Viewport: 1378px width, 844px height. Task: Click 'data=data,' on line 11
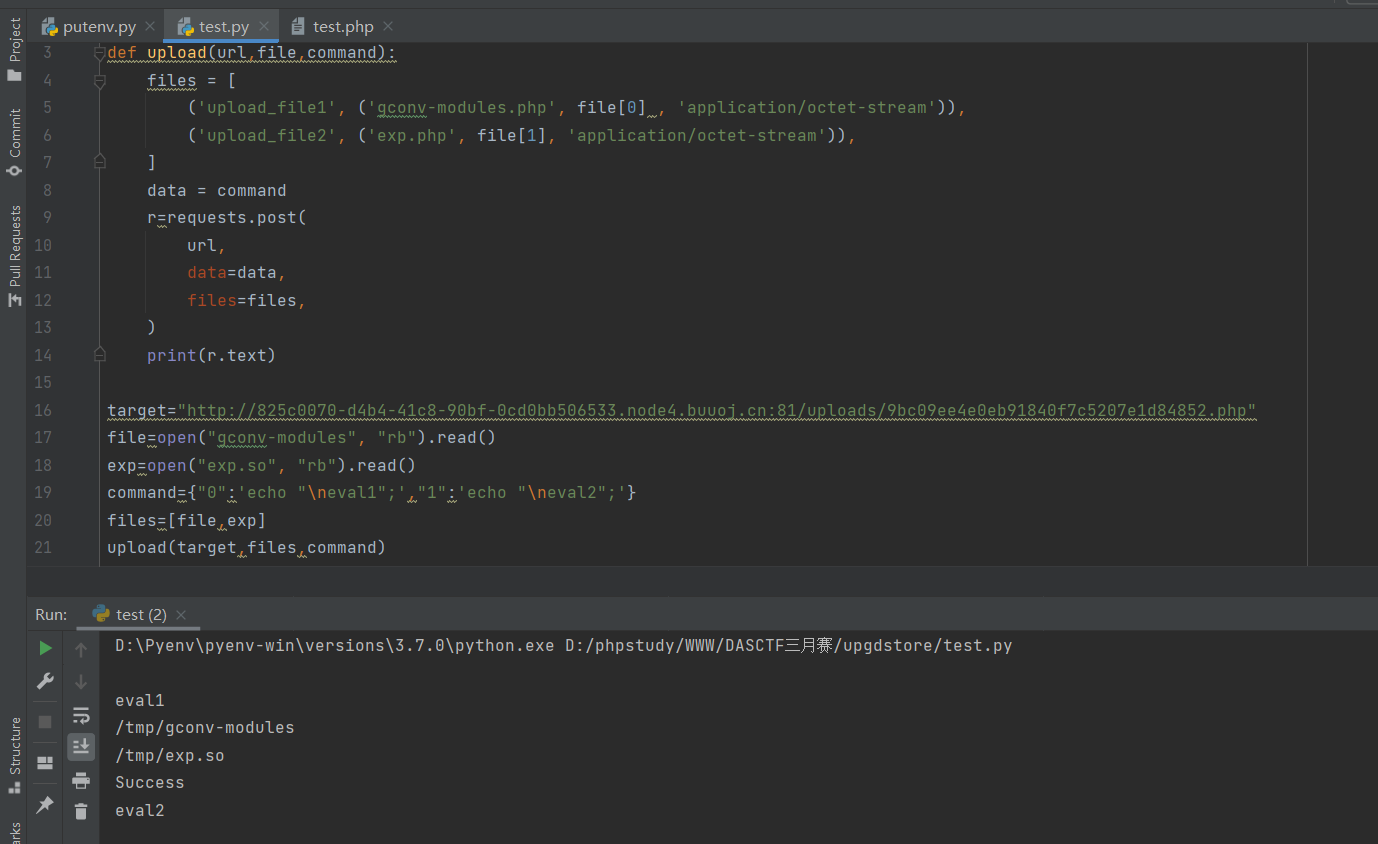(x=236, y=272)
